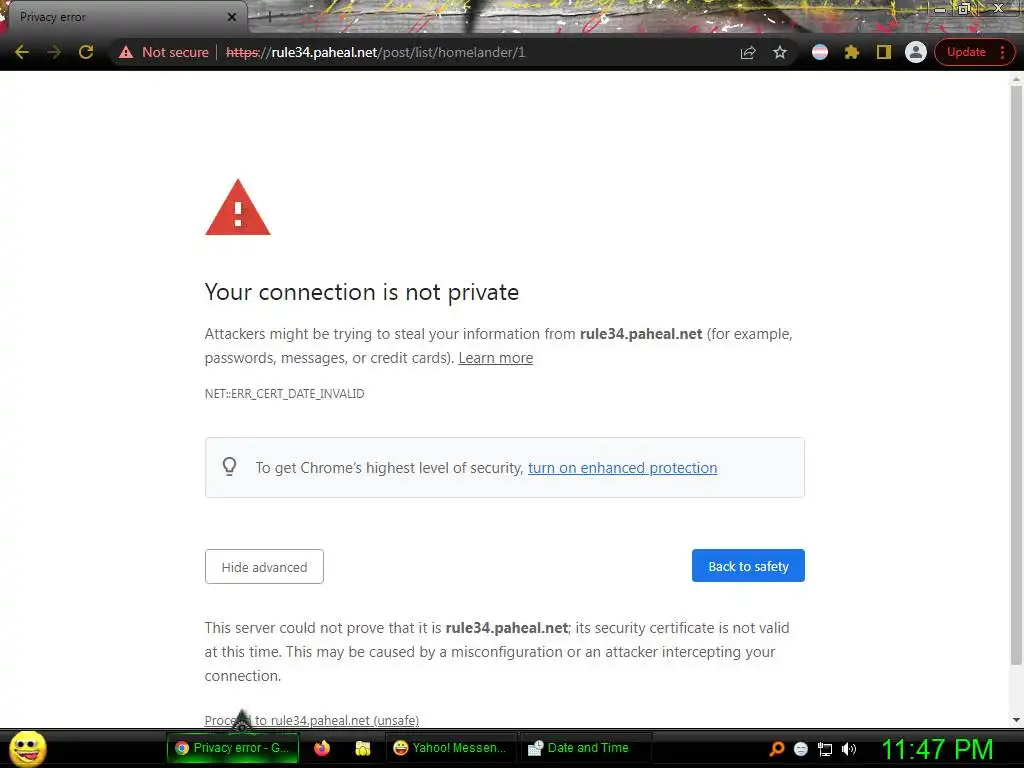Screen dimensions: 1024x768
Task: Click the Hide advanced button
Action: 264,566
